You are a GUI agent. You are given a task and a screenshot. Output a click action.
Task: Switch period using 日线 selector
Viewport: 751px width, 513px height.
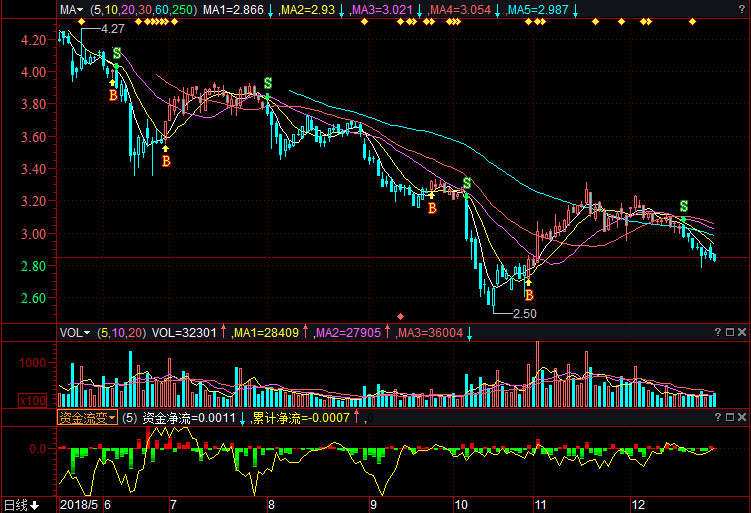pyautogui.click(x=20, y=505)
